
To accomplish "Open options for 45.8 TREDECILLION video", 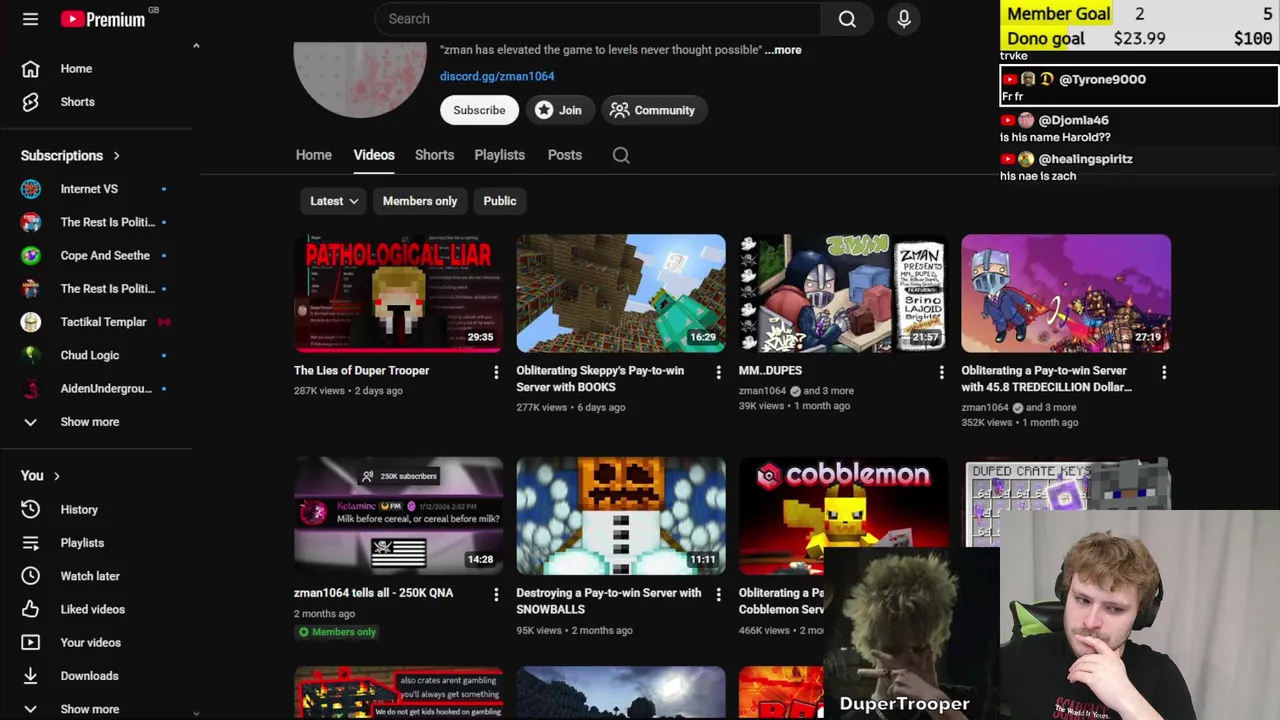I will [1164, 372].
